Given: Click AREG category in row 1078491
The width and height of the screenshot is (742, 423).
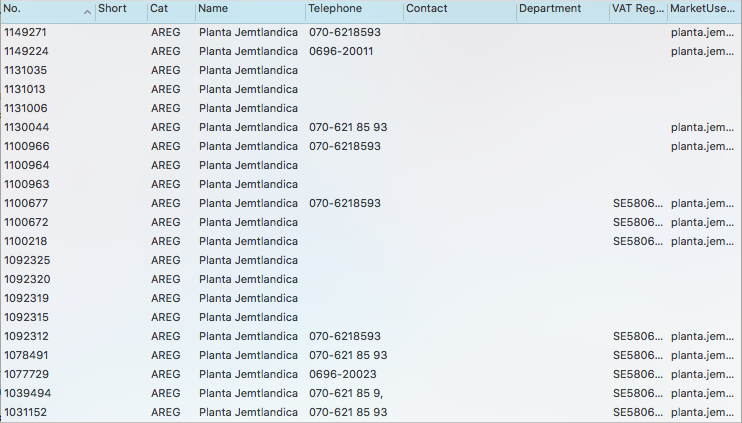Looking at the screenshot, I should click(x=166, y=355).
